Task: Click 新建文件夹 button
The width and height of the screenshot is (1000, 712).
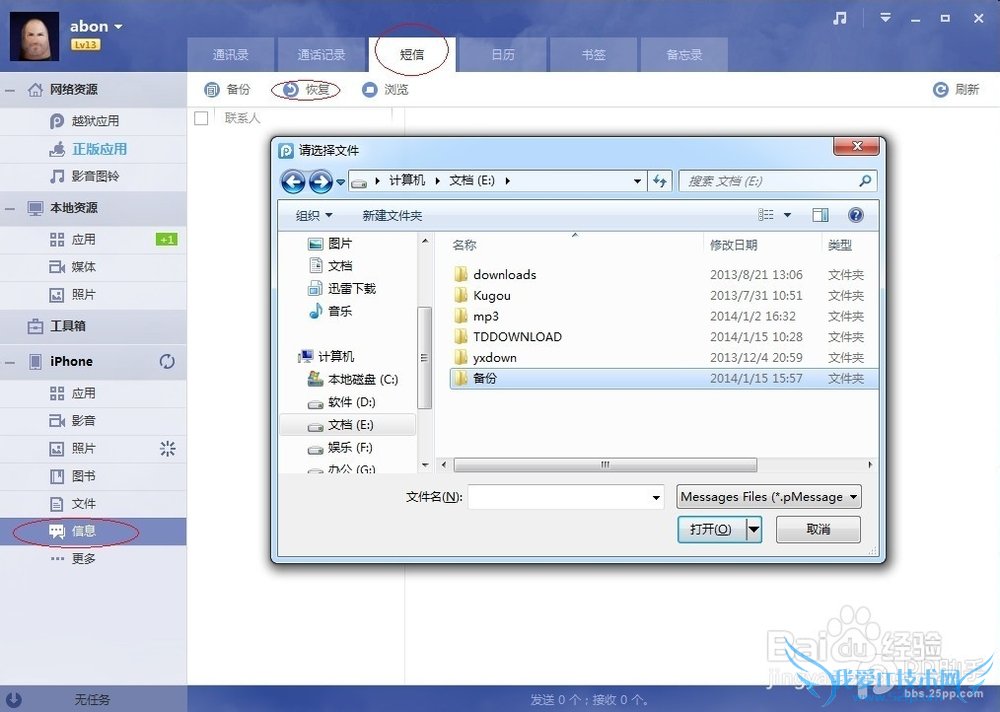Action: pos(392,216)
